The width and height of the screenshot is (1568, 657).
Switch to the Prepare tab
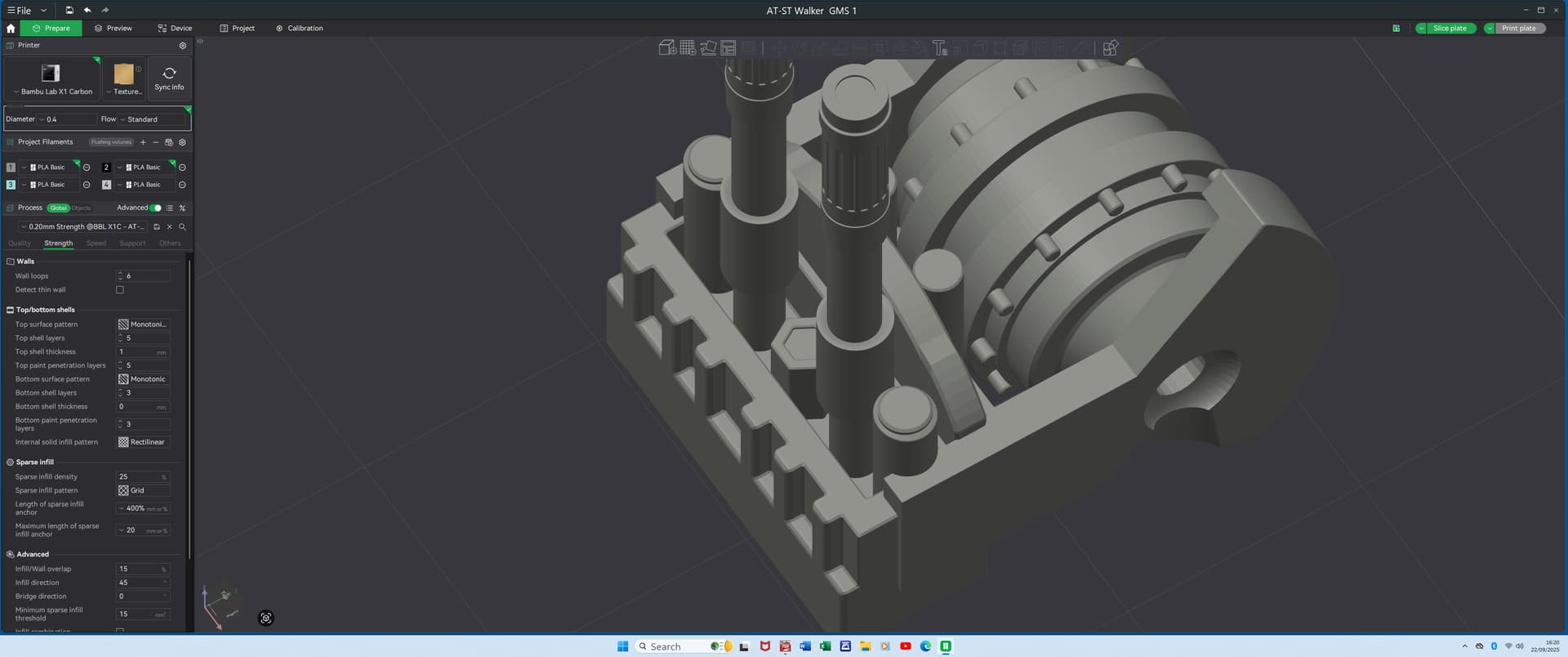pos(51,29)
